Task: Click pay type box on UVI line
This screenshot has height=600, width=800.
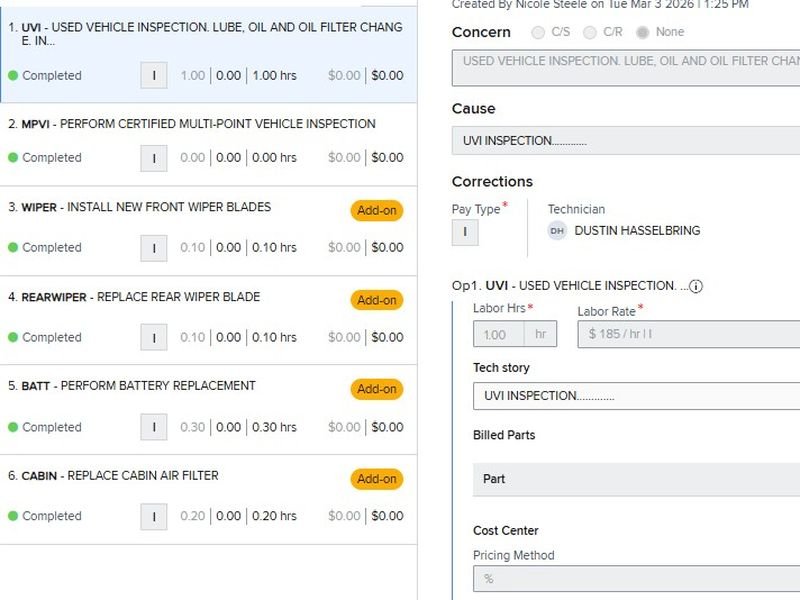Action: click(x=153, y=76)
